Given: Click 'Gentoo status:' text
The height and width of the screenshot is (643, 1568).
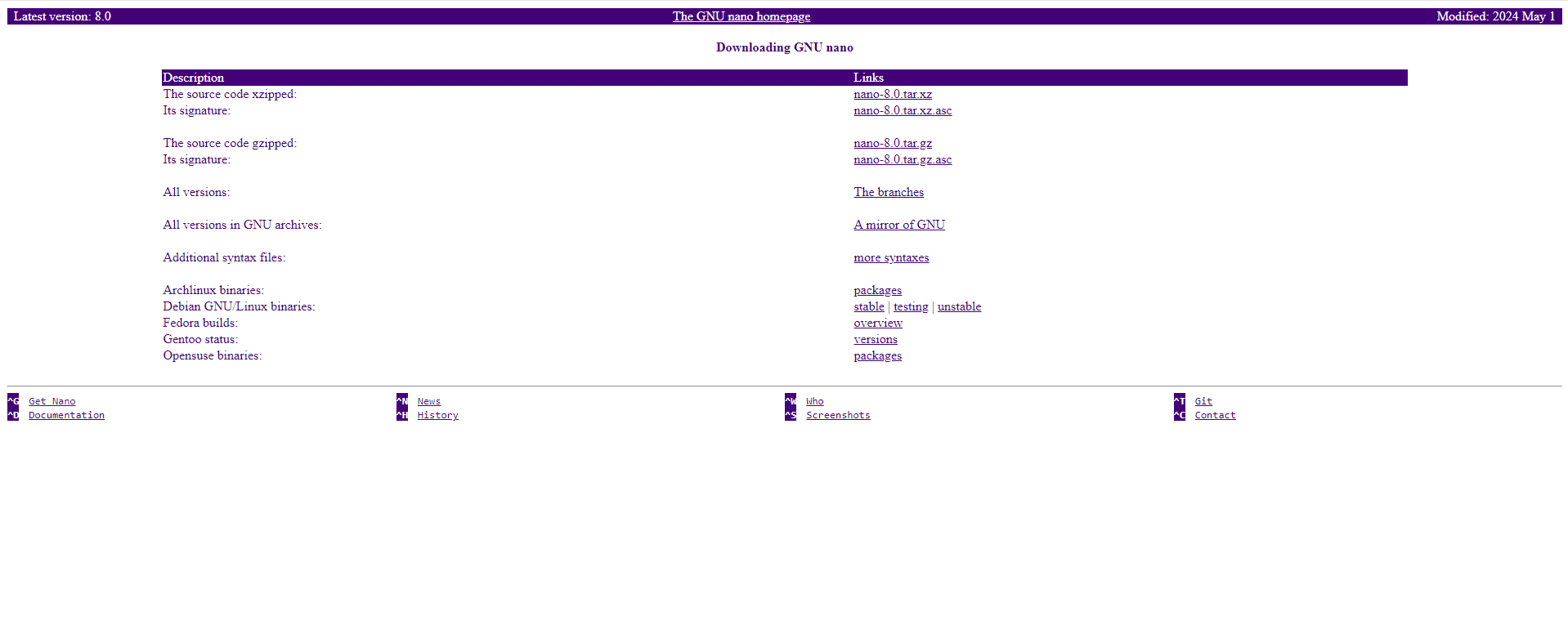Looking at the screenshot, I should point(200,339).
